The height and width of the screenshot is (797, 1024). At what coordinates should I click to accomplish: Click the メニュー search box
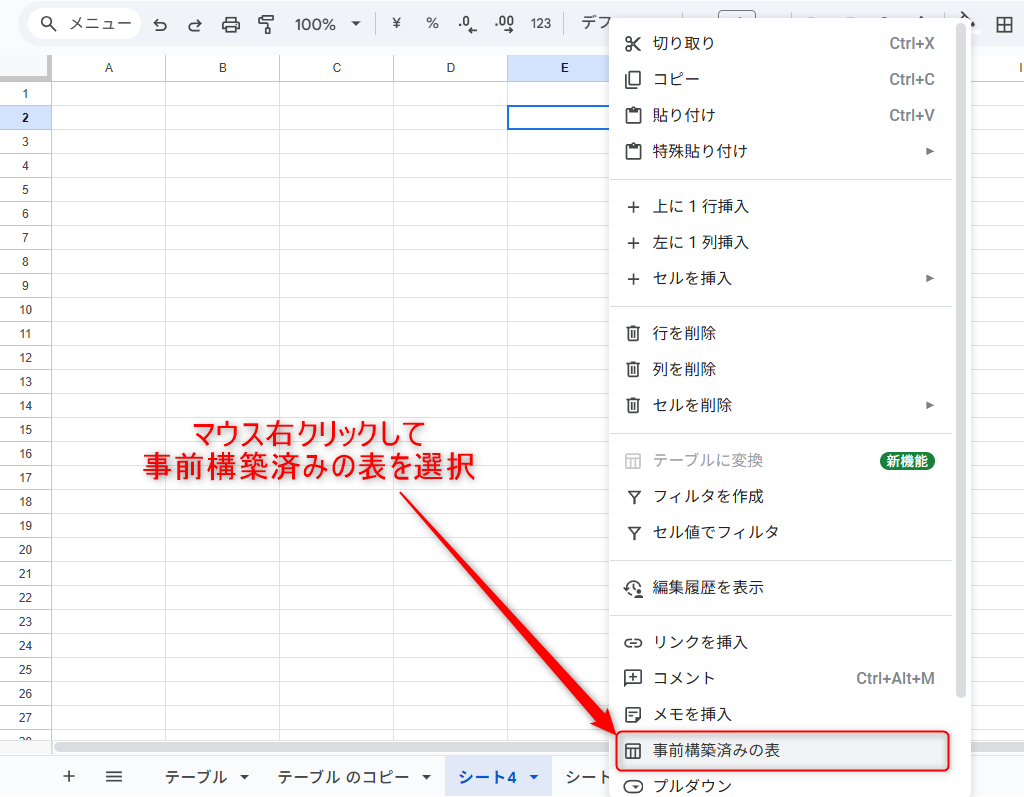coord(85,24)
